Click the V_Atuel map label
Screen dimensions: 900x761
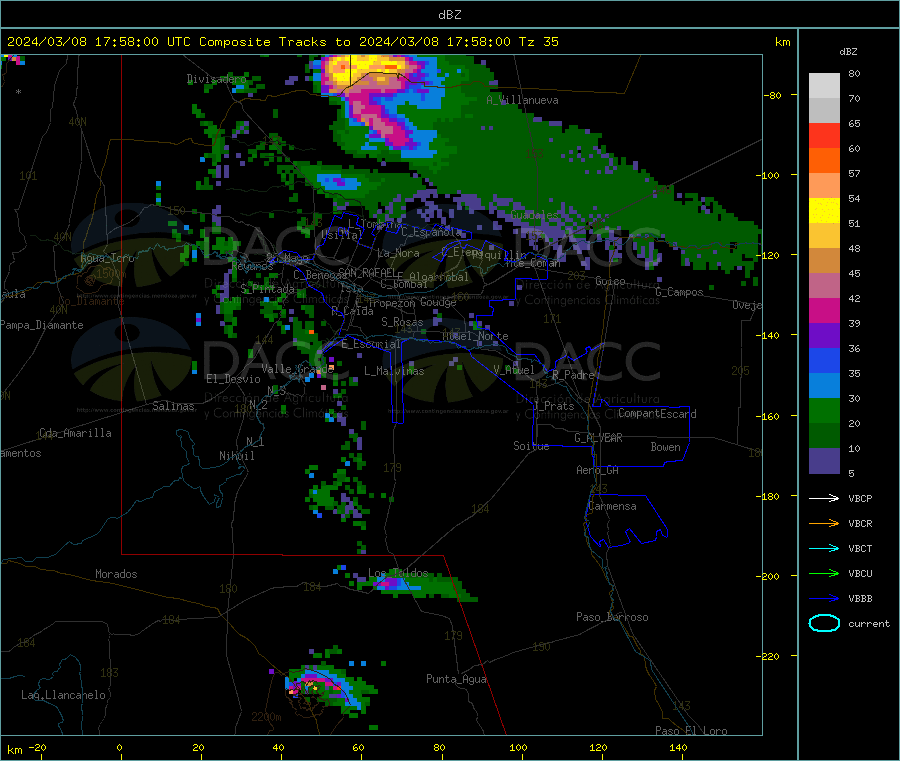514,370
